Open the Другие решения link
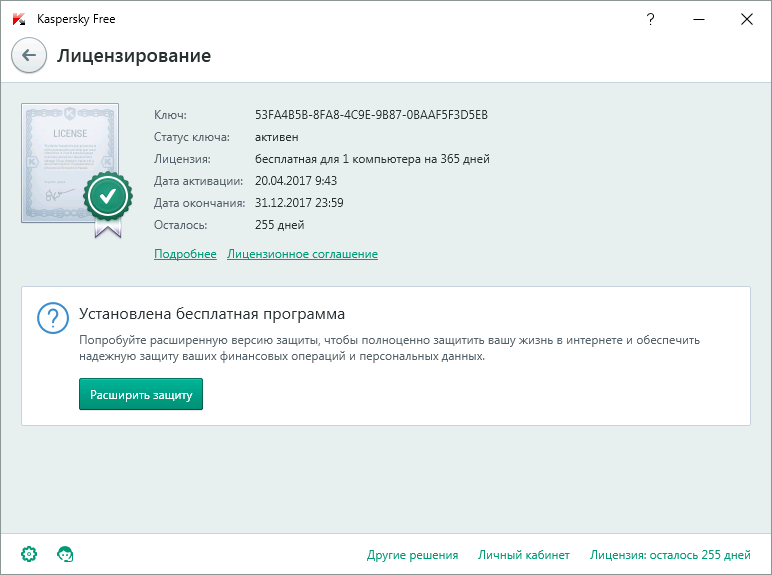The height and width of the screenshot is (575, 772). coord(413,555)
